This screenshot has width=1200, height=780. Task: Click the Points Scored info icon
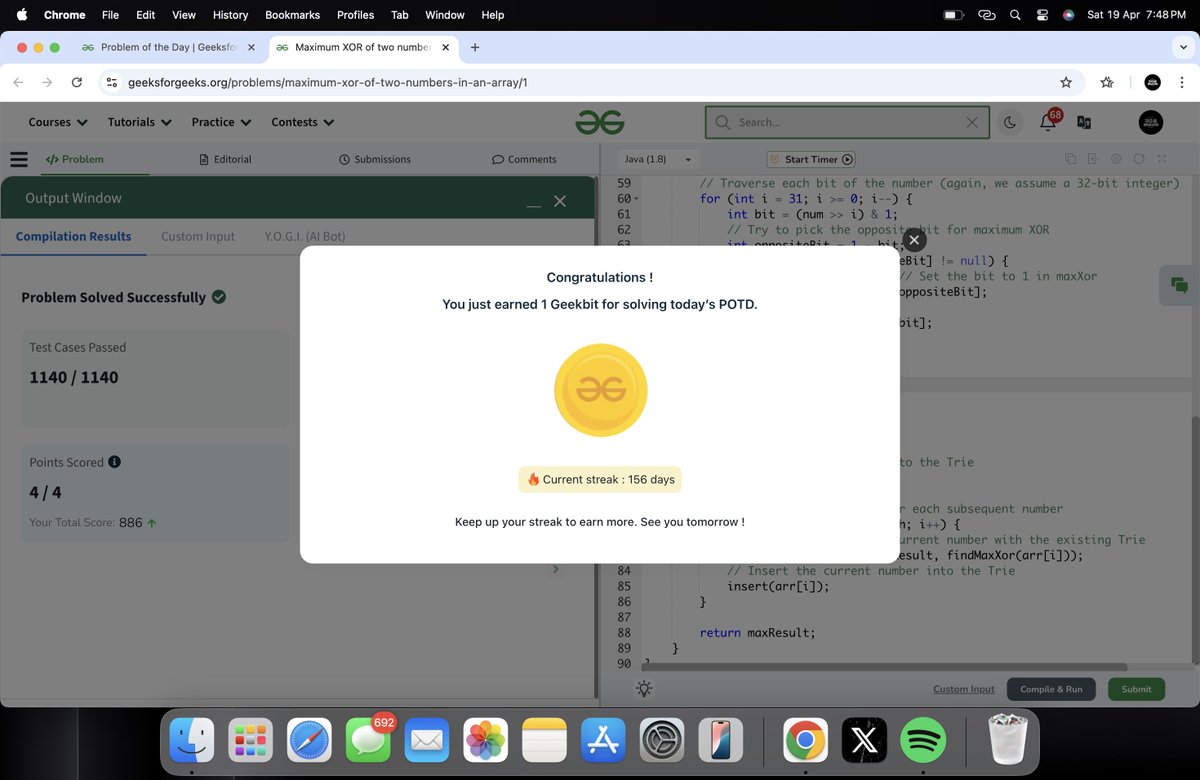pyautogui.click(x=114, y=462)
